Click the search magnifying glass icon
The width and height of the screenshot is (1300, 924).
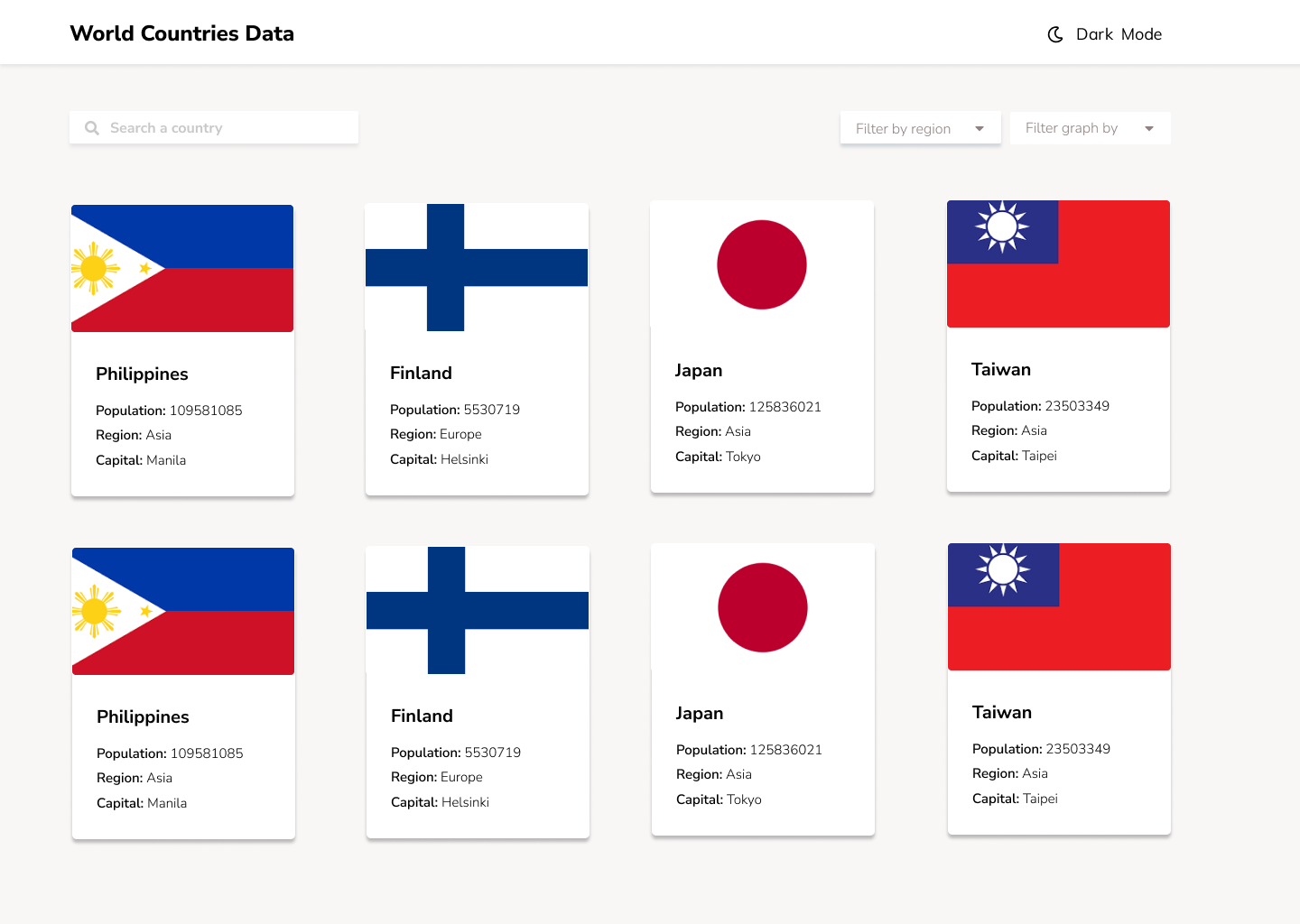tap(91, 127)
